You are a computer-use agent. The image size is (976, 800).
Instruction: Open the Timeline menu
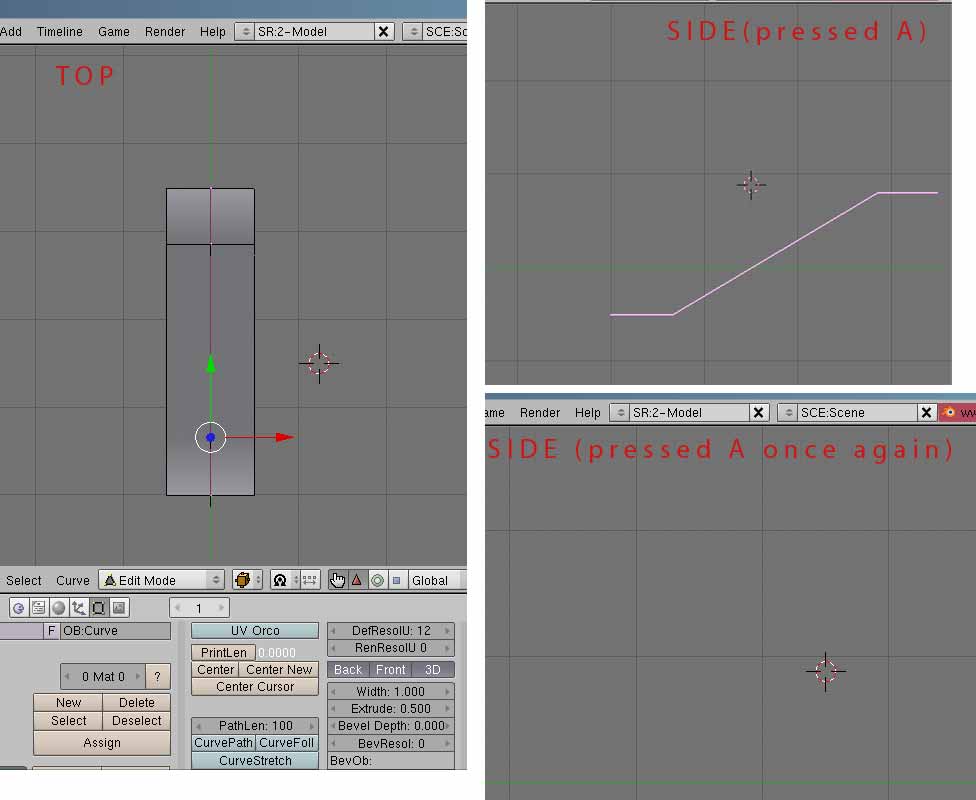click(x=59, y=32)
